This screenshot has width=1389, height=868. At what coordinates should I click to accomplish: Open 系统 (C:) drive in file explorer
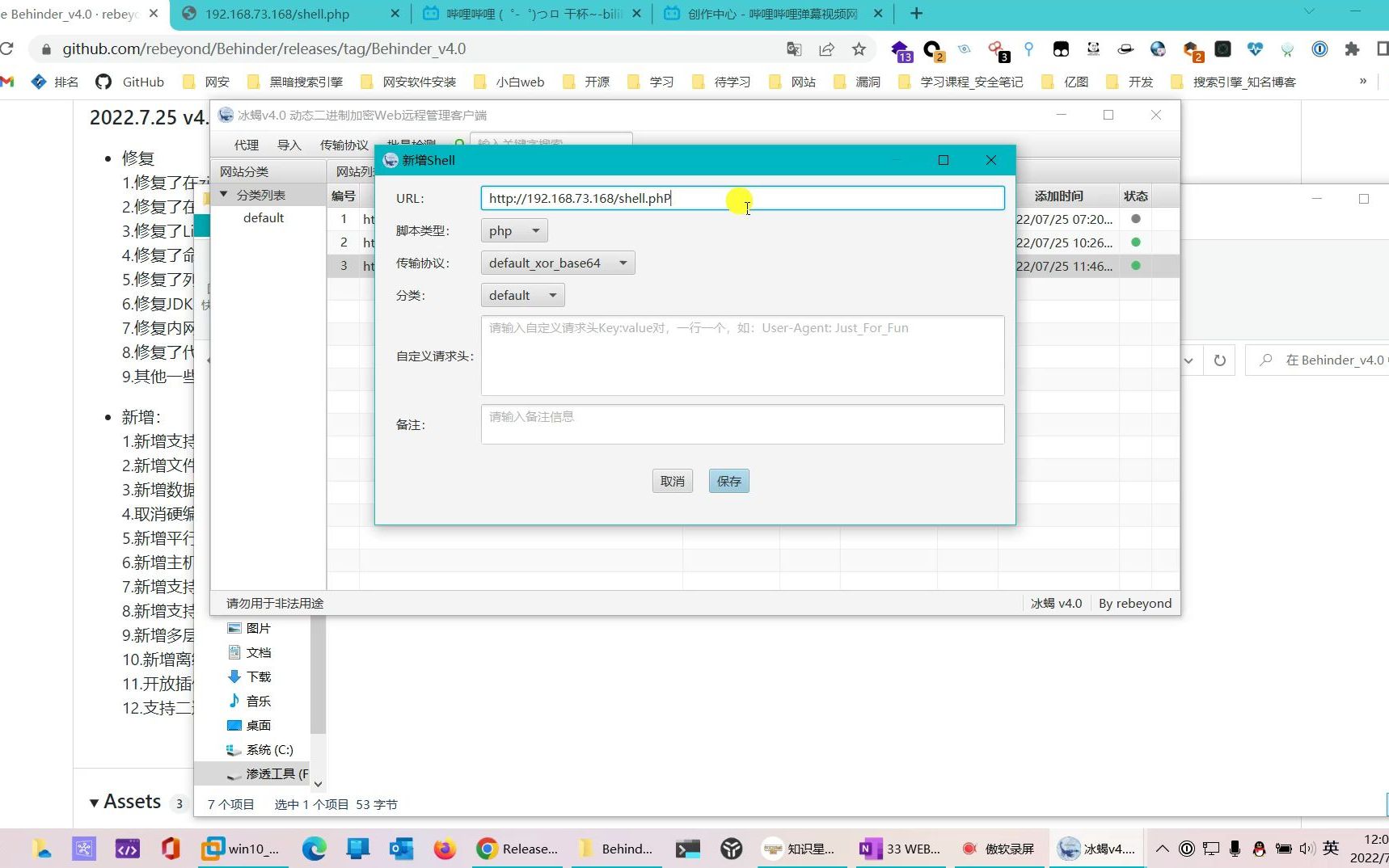260,749
